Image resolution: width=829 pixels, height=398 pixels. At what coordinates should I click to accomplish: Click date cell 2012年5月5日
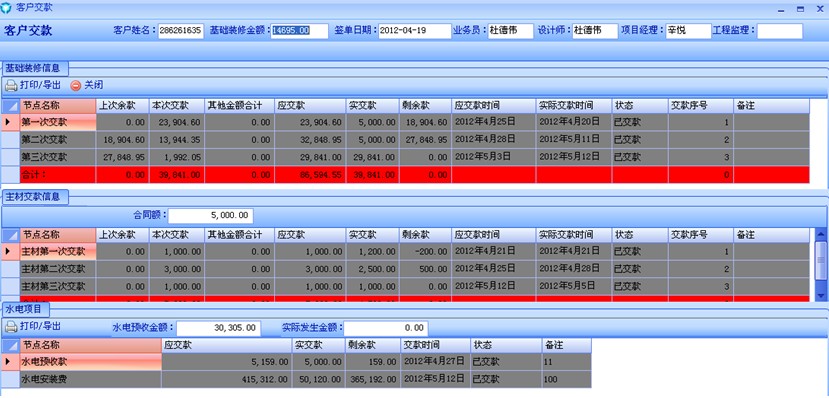574,286
